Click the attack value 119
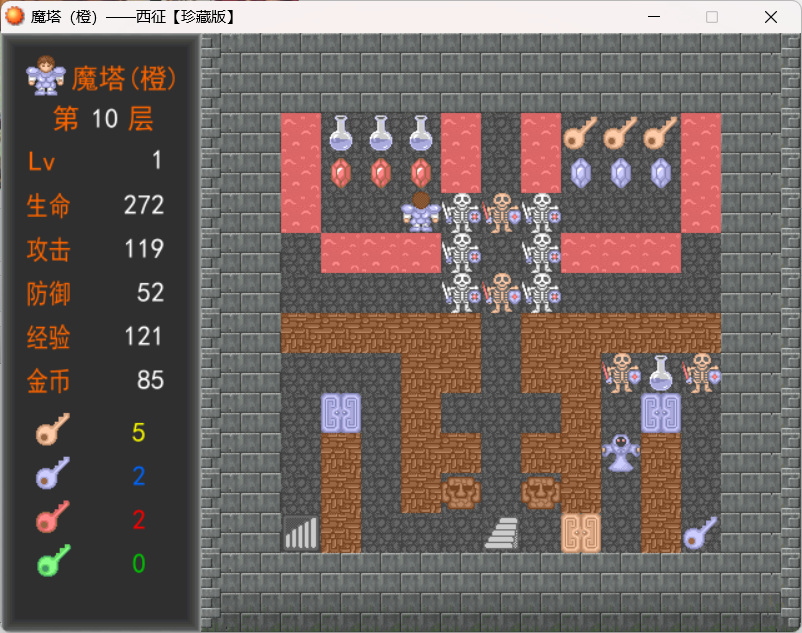Viewport: 802px width, 633px height. (144, 249)
